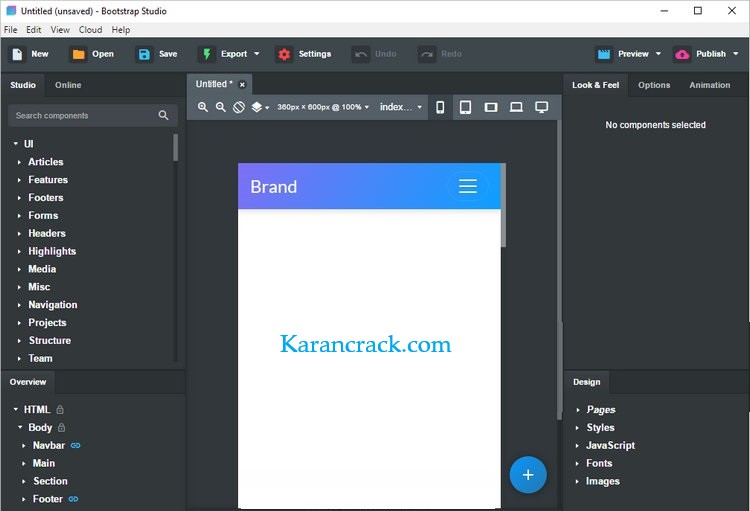Select the tablet portrait viewport
The height and width of the screenshot is (511, 750).
click(465, 107)
